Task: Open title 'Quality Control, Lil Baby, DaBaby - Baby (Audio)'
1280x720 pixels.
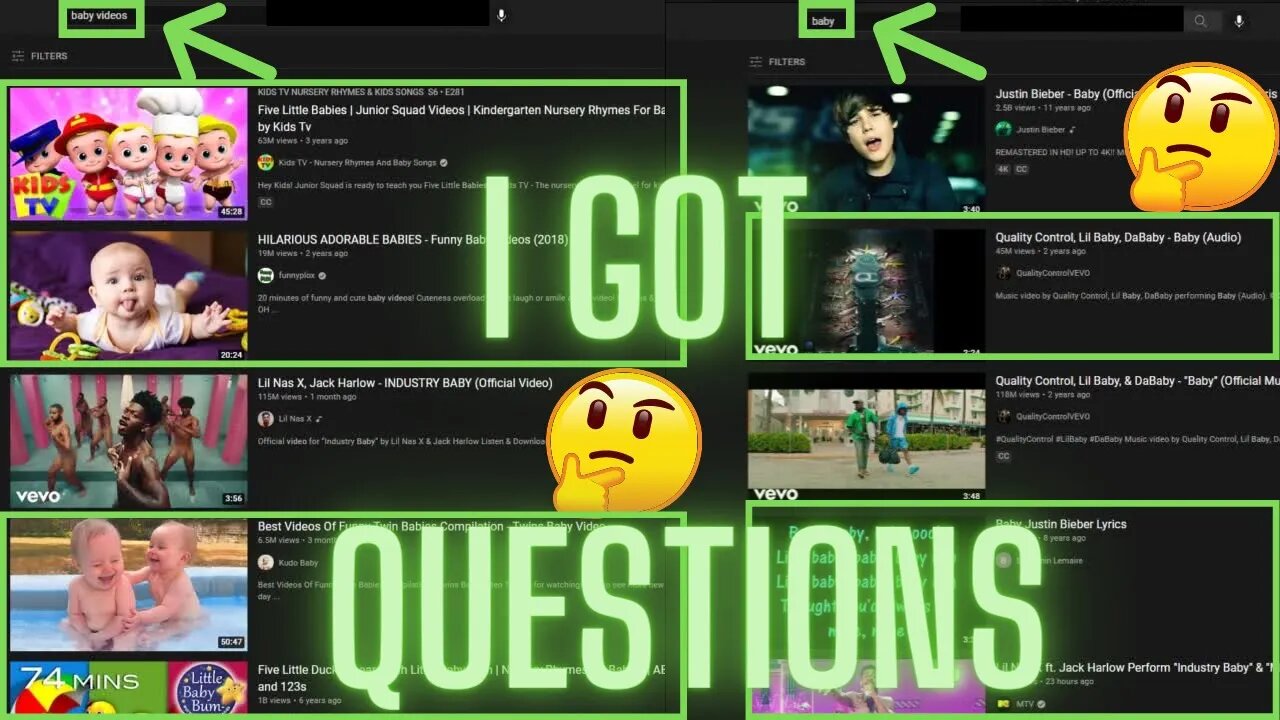Action: (1118, 238)
